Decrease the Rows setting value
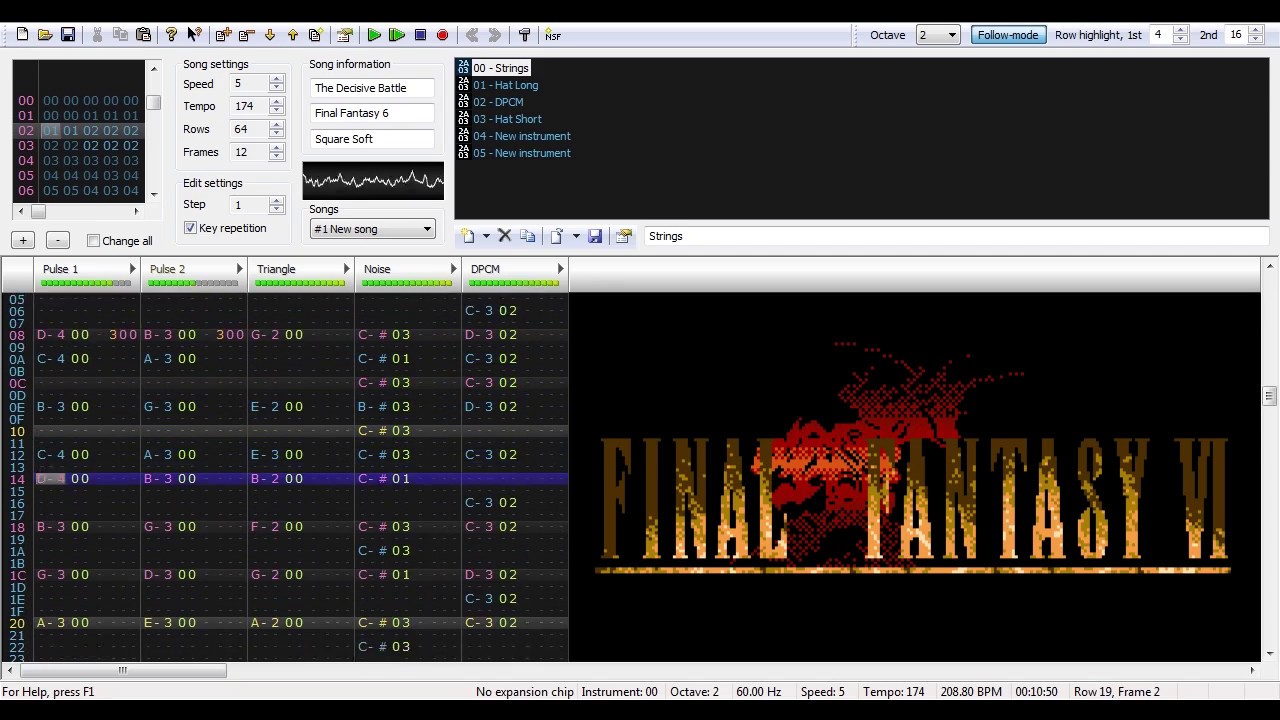The image size is (1280, 720). point(277,133)
